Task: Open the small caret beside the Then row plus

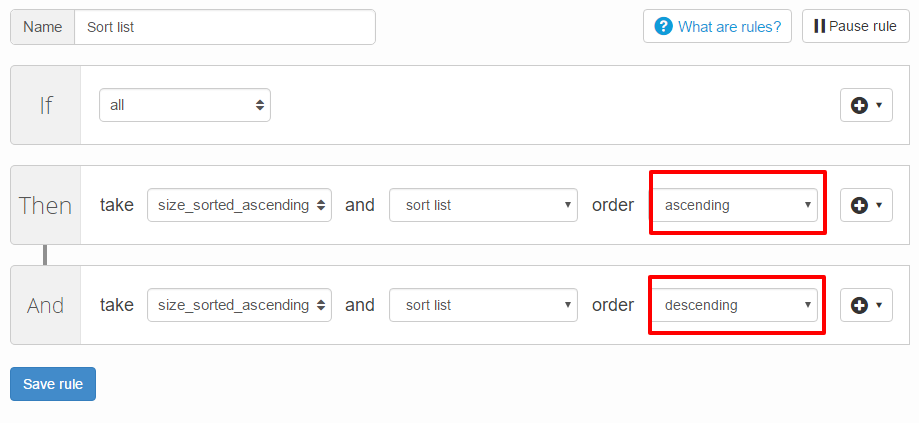Action: [879, 206]
